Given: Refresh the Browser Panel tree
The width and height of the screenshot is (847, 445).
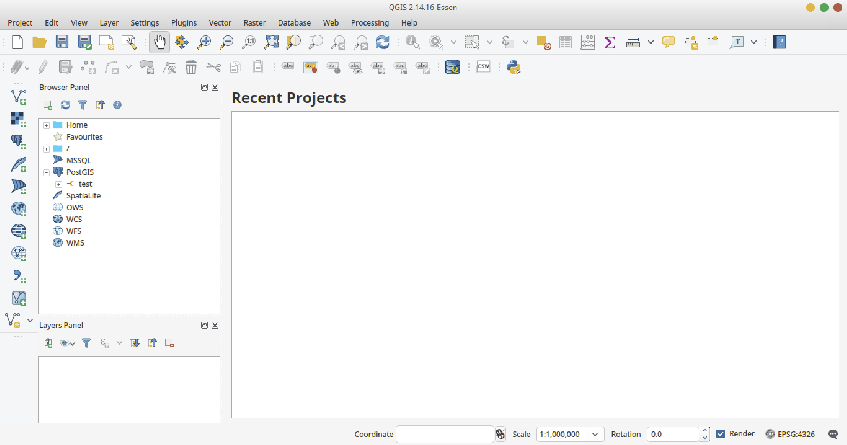Looking at the screenshot, I should tap(65, 105).
